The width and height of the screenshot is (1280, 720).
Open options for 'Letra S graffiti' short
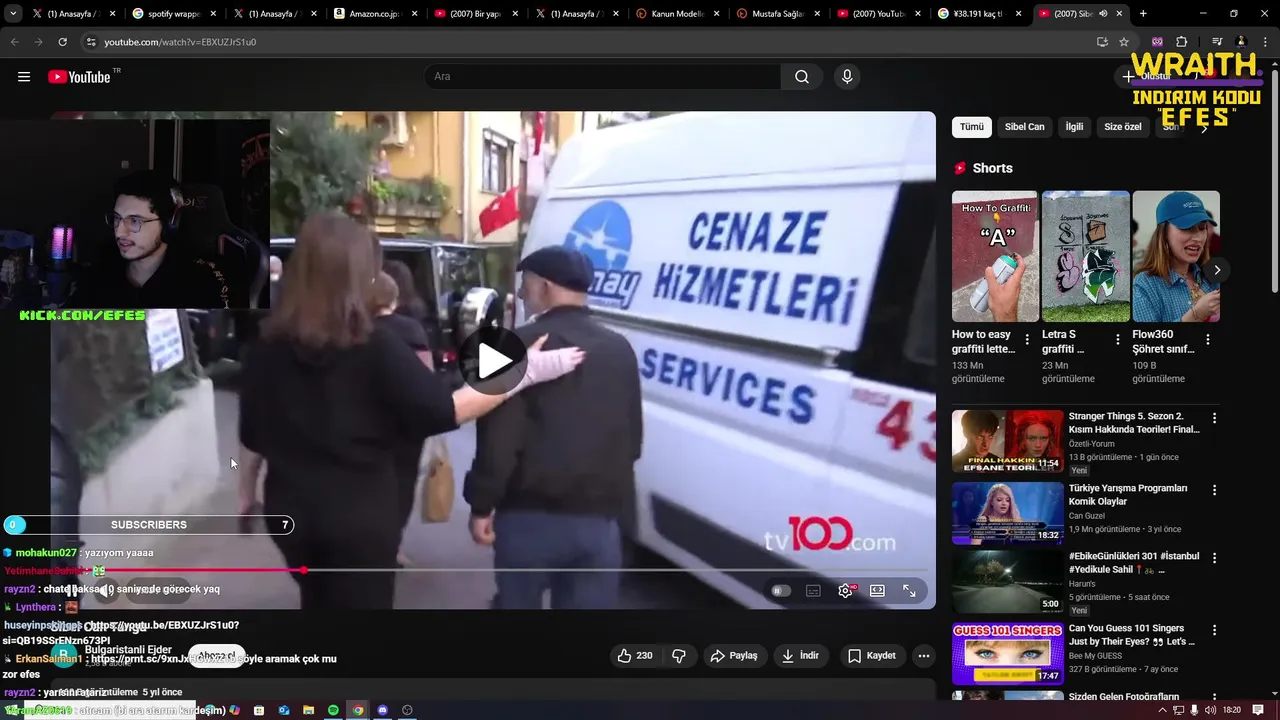click(1117, 340)
